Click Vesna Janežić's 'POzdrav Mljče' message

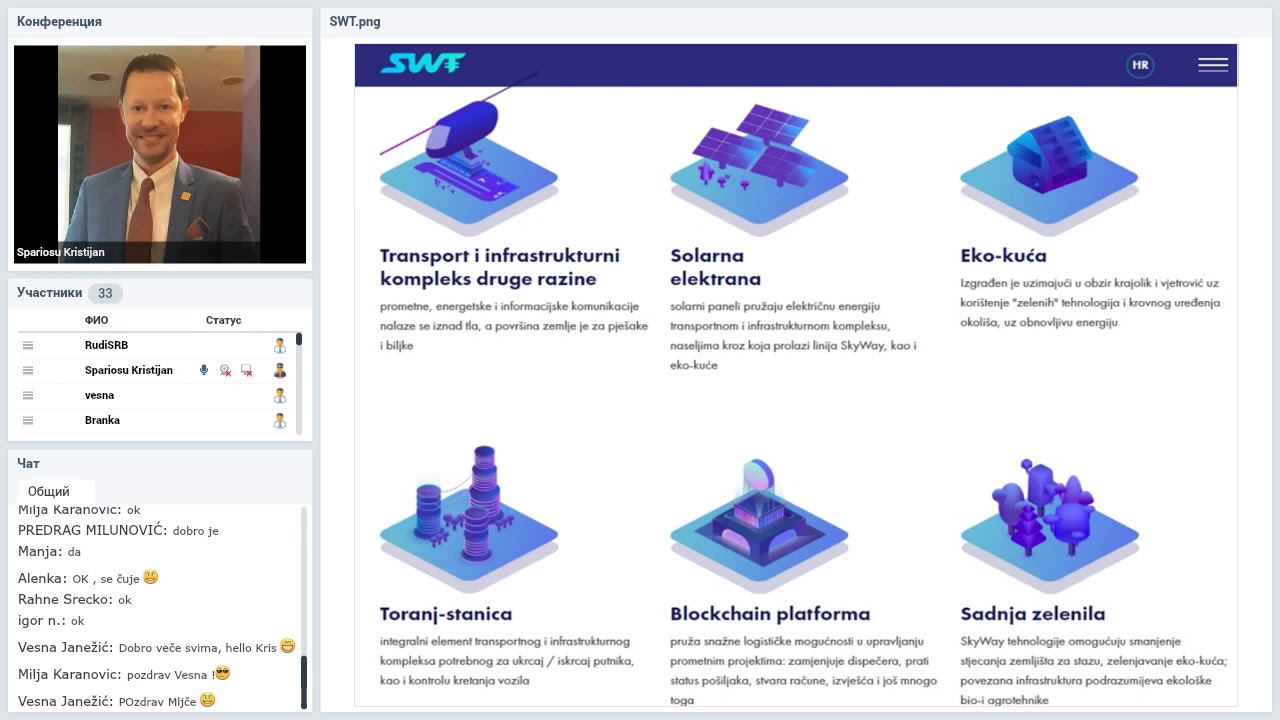tap(117, 701)
